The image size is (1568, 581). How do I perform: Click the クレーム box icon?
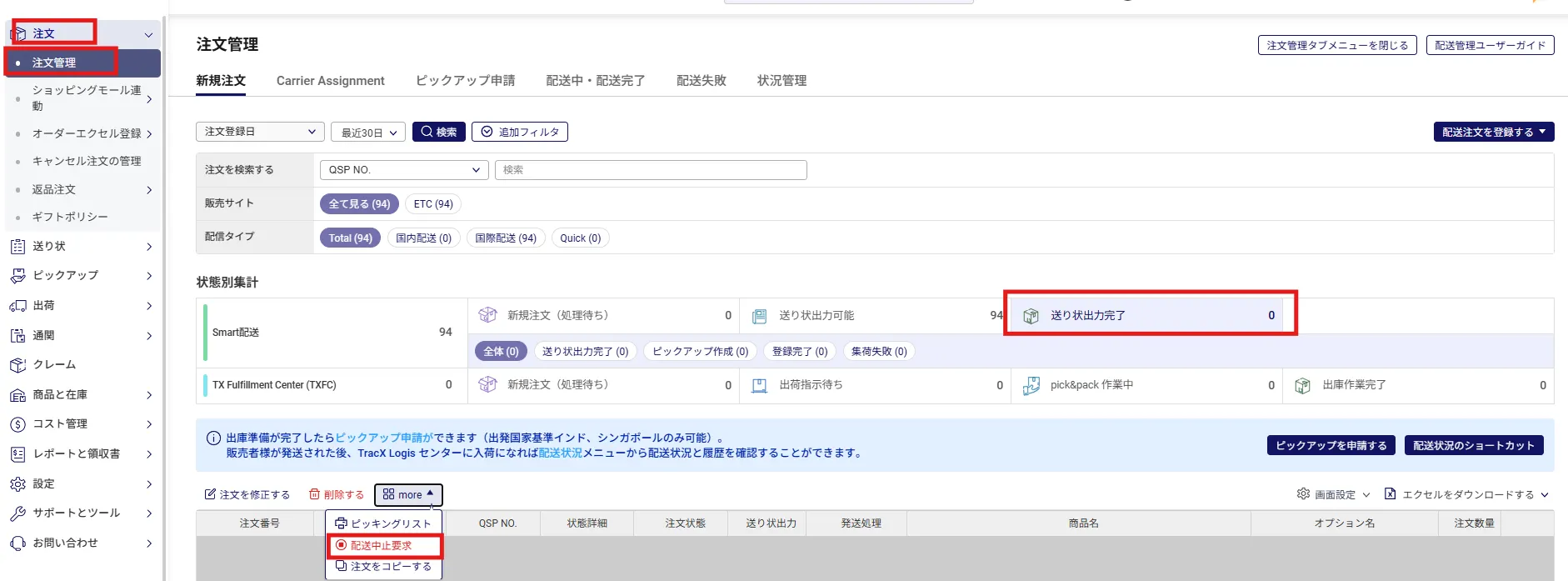pos(17,365)
